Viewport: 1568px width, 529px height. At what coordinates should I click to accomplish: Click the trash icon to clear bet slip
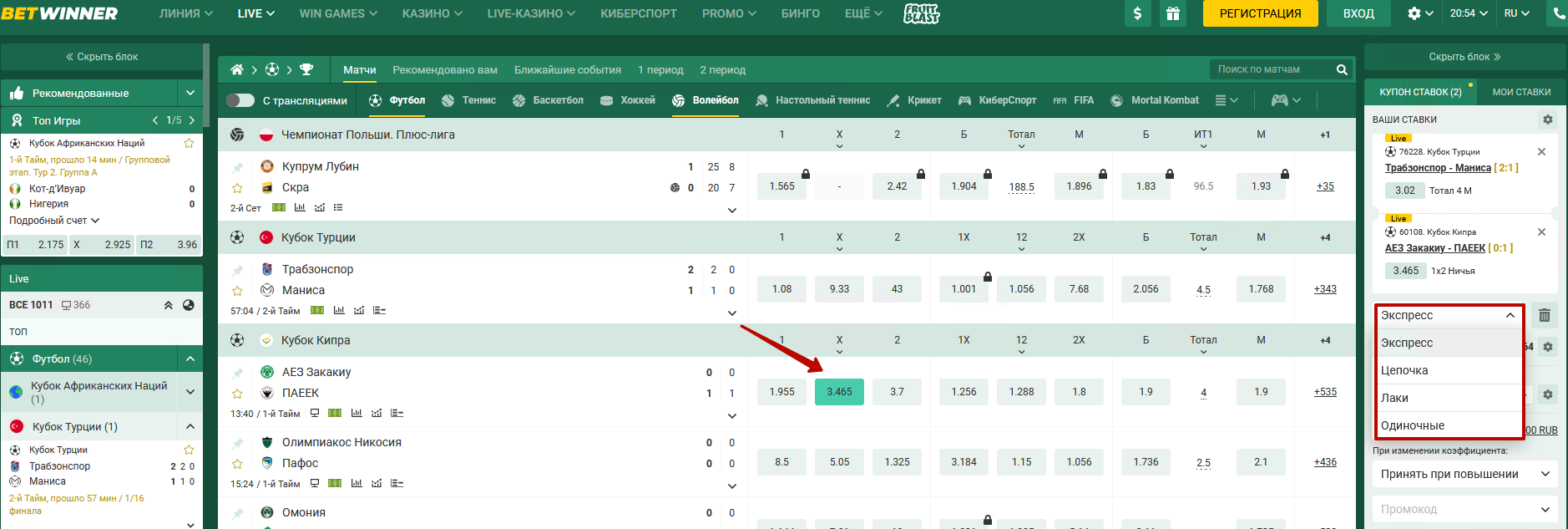1545,315
